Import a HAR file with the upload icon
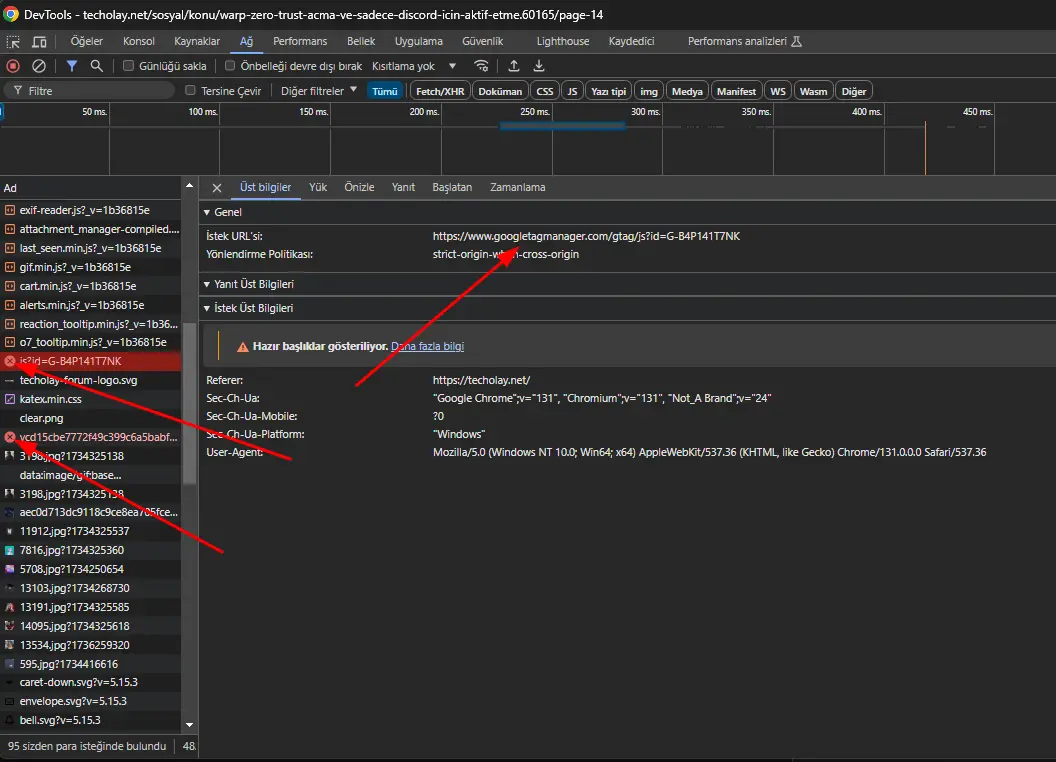The image size is (1056, 762). click(513, 66)
